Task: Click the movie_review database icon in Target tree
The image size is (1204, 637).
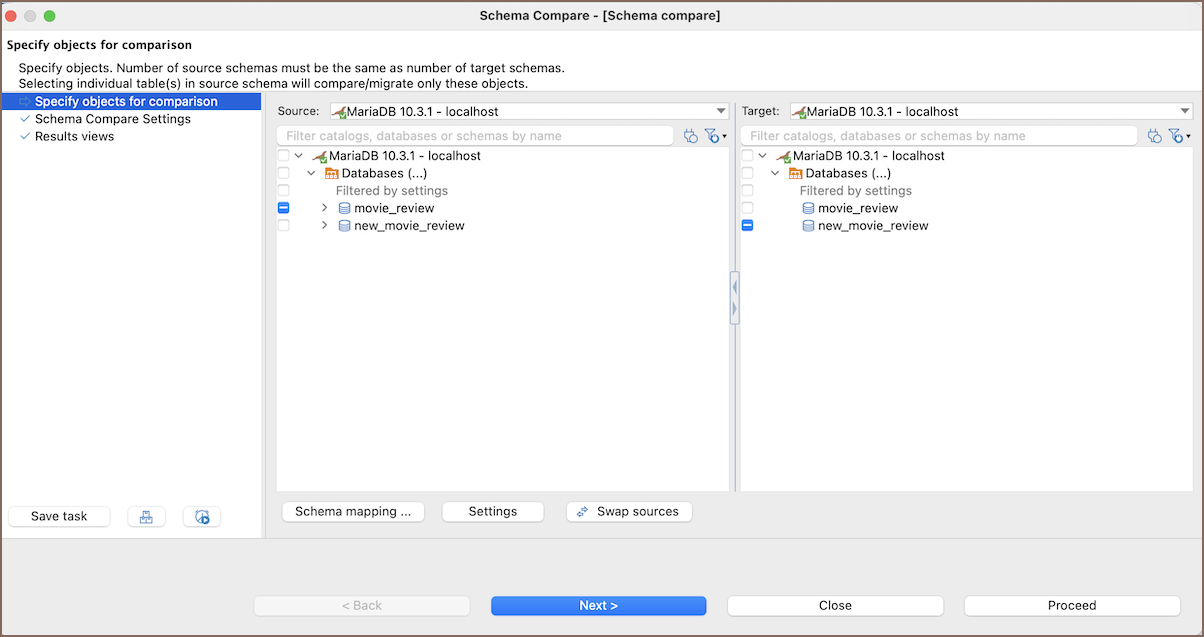Action: [x=808, y=208]
